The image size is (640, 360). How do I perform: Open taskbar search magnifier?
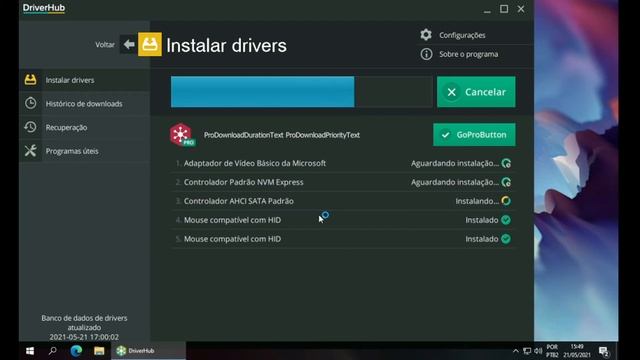[53, 351]
